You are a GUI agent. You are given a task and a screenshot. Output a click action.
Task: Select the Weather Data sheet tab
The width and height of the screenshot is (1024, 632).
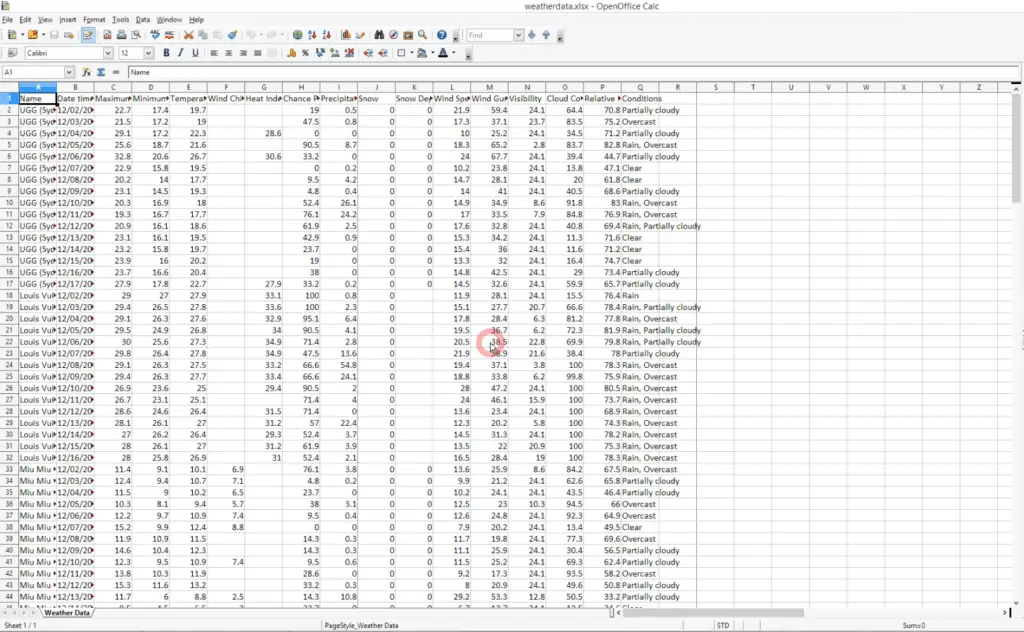[68, 613]
